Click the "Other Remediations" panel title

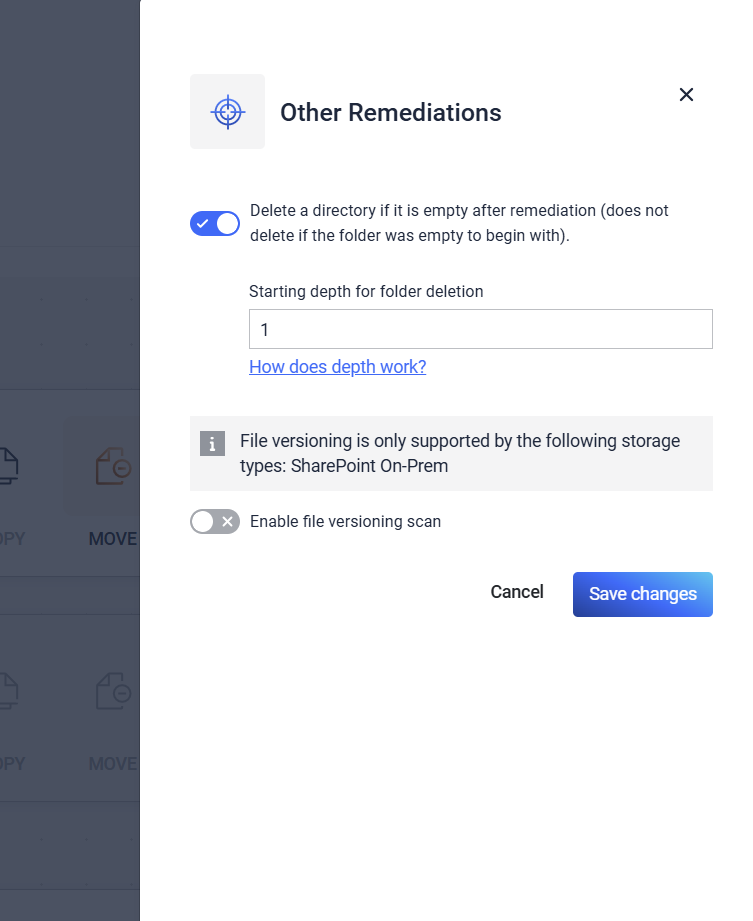click(x=390, y=112)
